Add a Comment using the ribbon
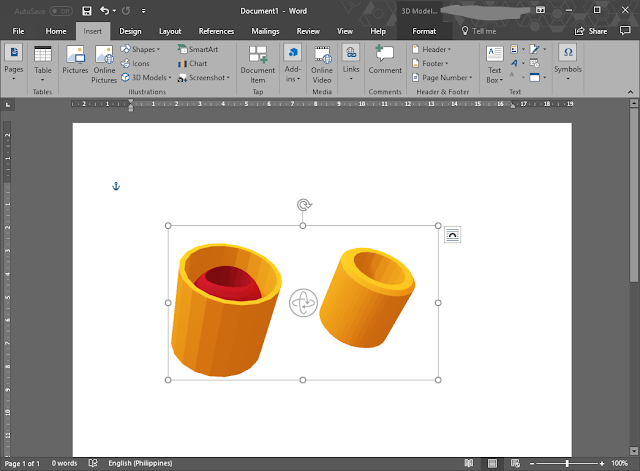The width and height of the screenshot is (640, 471). (384, 60)
